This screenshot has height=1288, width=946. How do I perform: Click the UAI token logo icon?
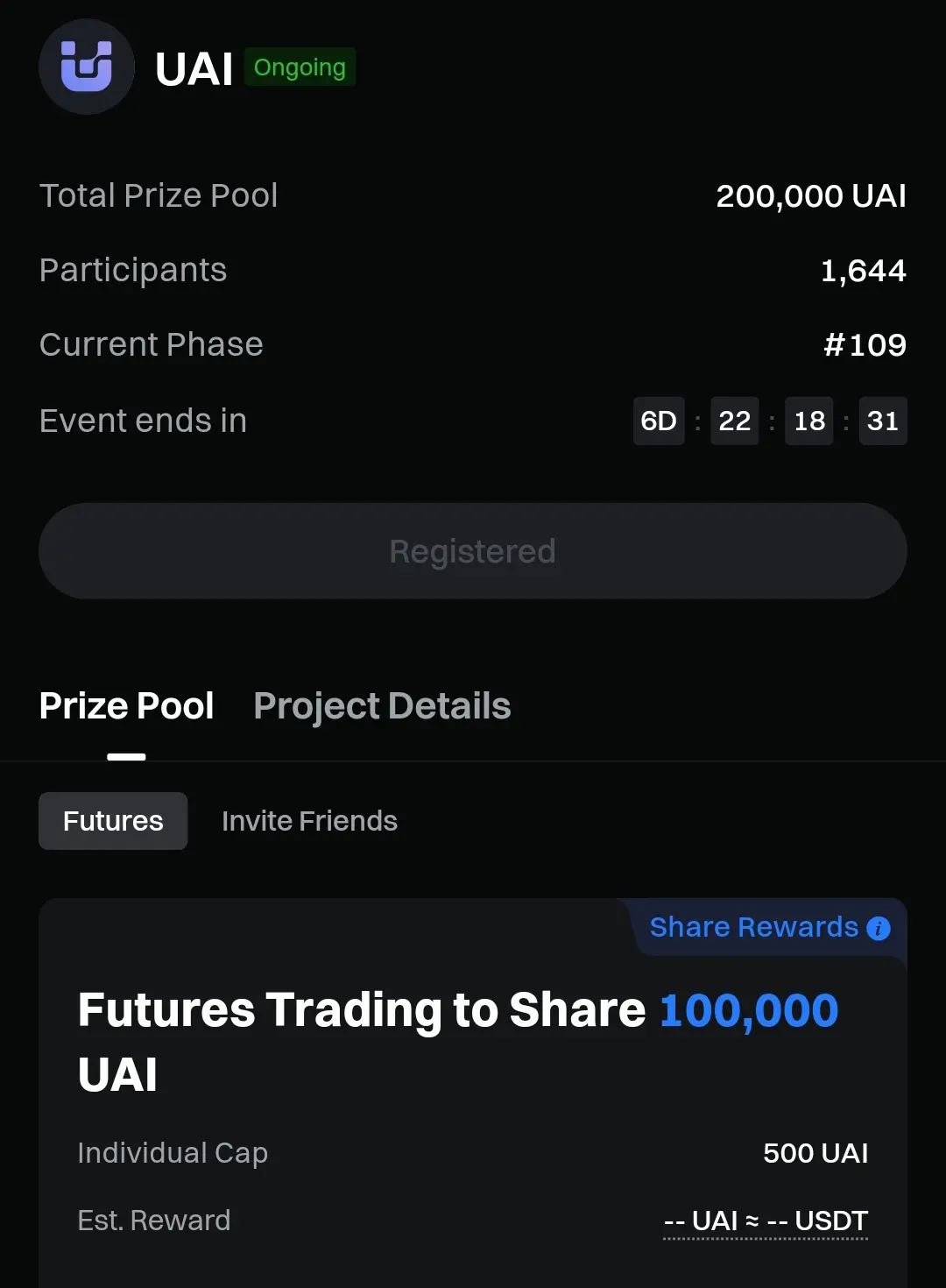(86, 67)
